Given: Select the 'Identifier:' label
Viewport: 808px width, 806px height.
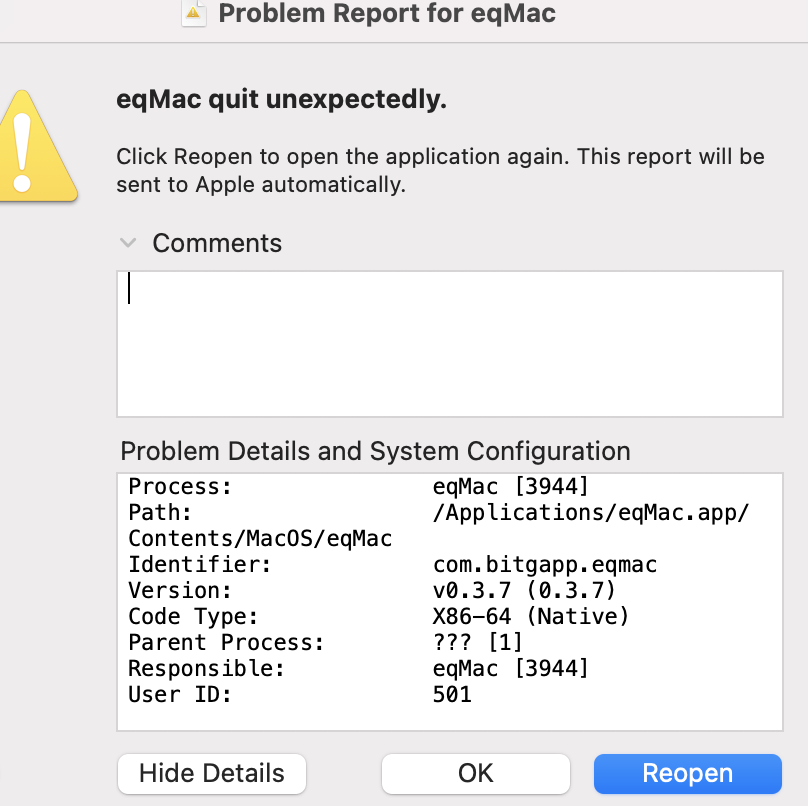Looking at the screenshot, I should click(x=200, y=565).
